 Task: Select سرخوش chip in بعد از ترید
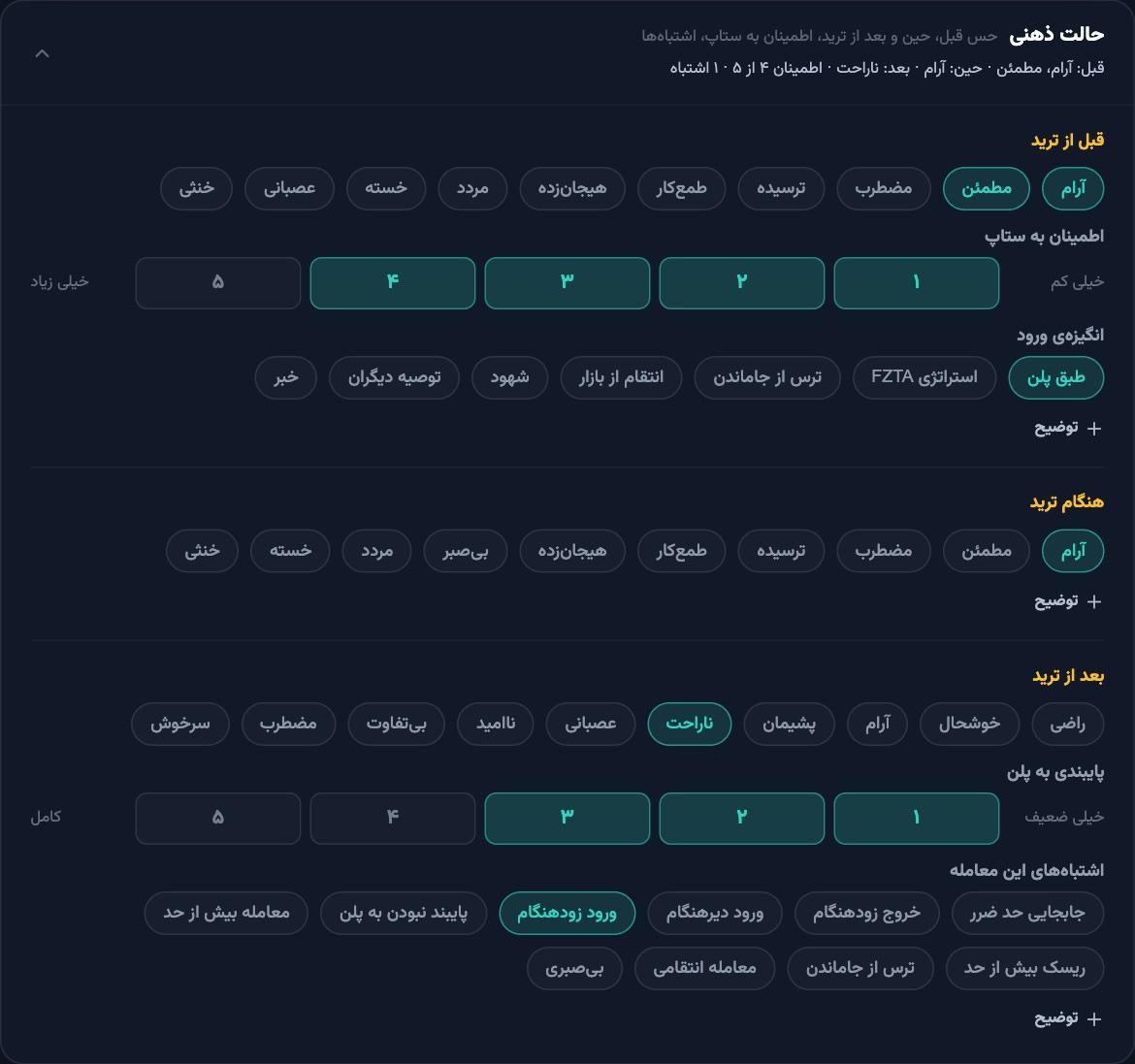[x=180, y=724]
